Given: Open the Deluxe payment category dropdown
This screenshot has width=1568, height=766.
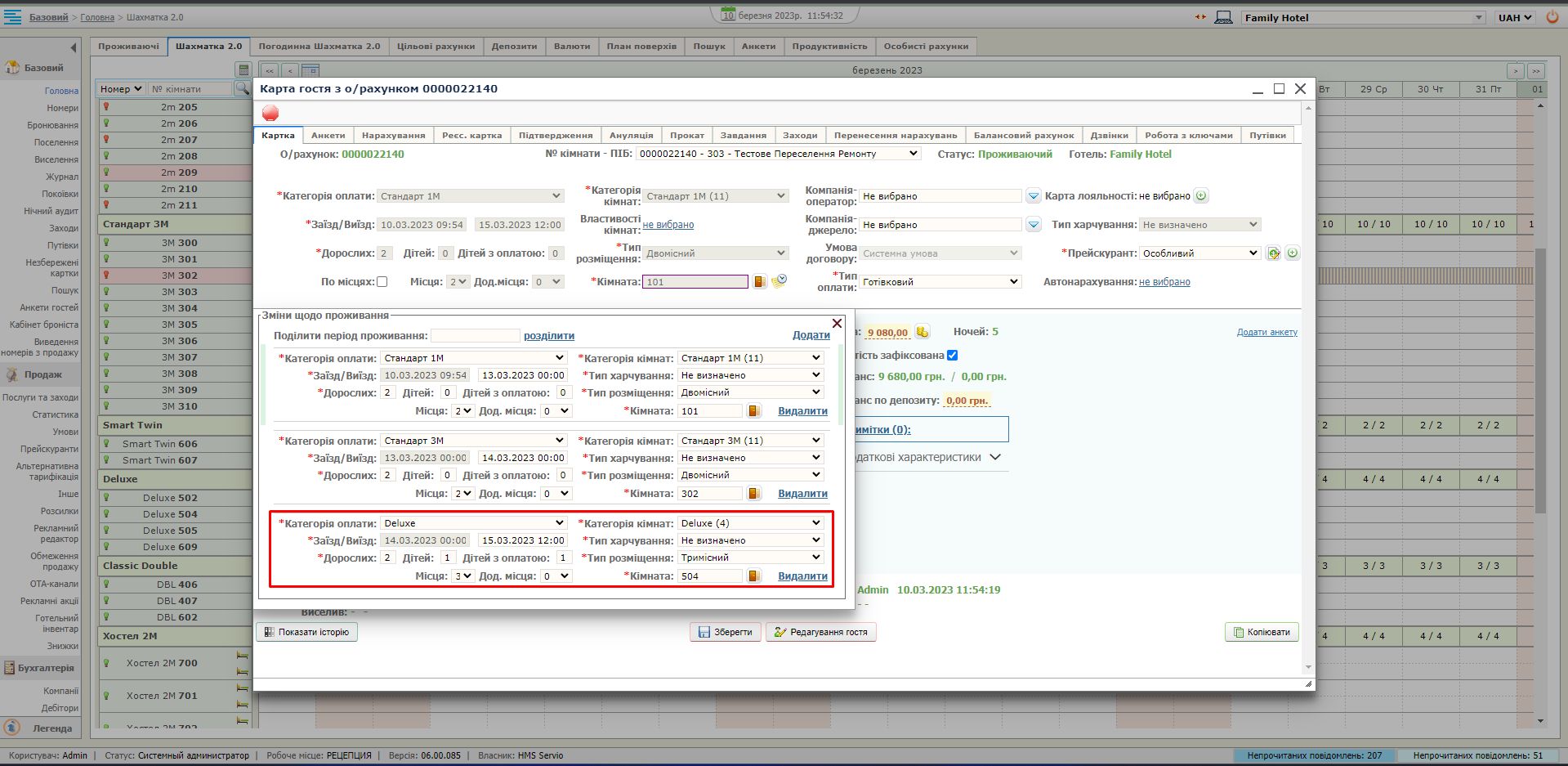Looking at the screenshot, I should tap(474, 523).
